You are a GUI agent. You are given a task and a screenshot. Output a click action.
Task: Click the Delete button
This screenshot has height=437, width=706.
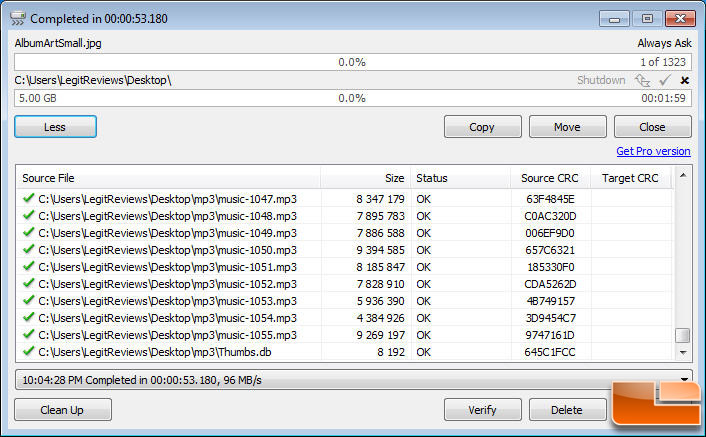coord(568,410)
